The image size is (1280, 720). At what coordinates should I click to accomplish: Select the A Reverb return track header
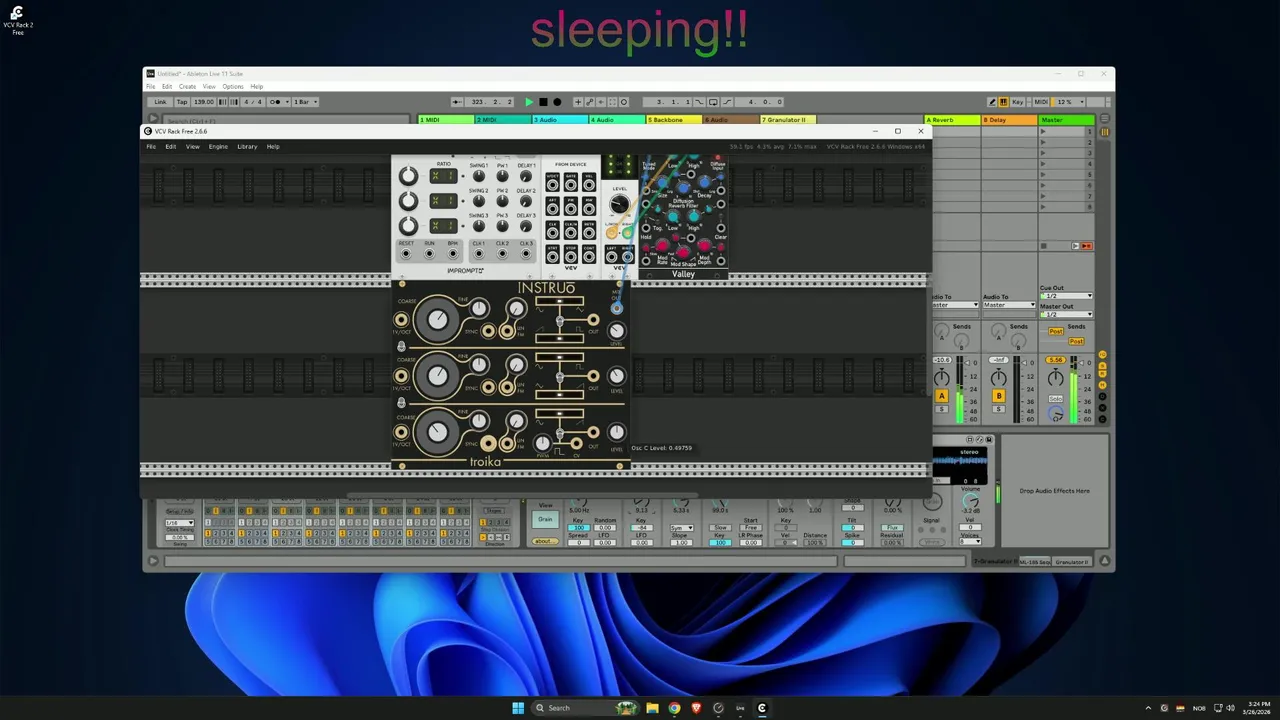coord(951,120)
